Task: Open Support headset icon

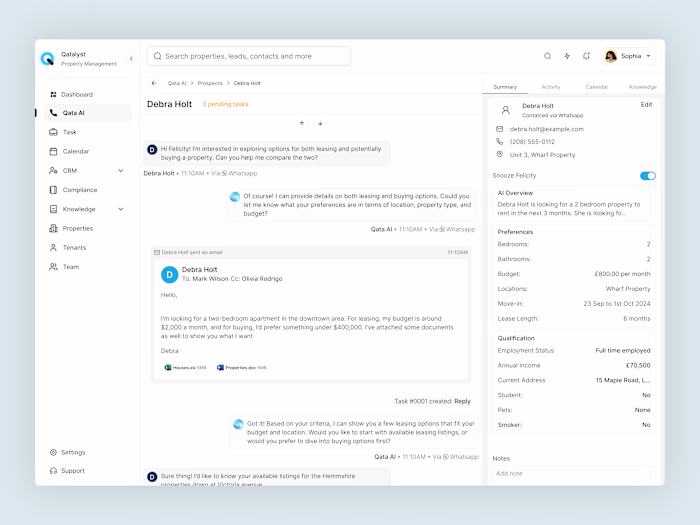Action: (x=53, y=471)
